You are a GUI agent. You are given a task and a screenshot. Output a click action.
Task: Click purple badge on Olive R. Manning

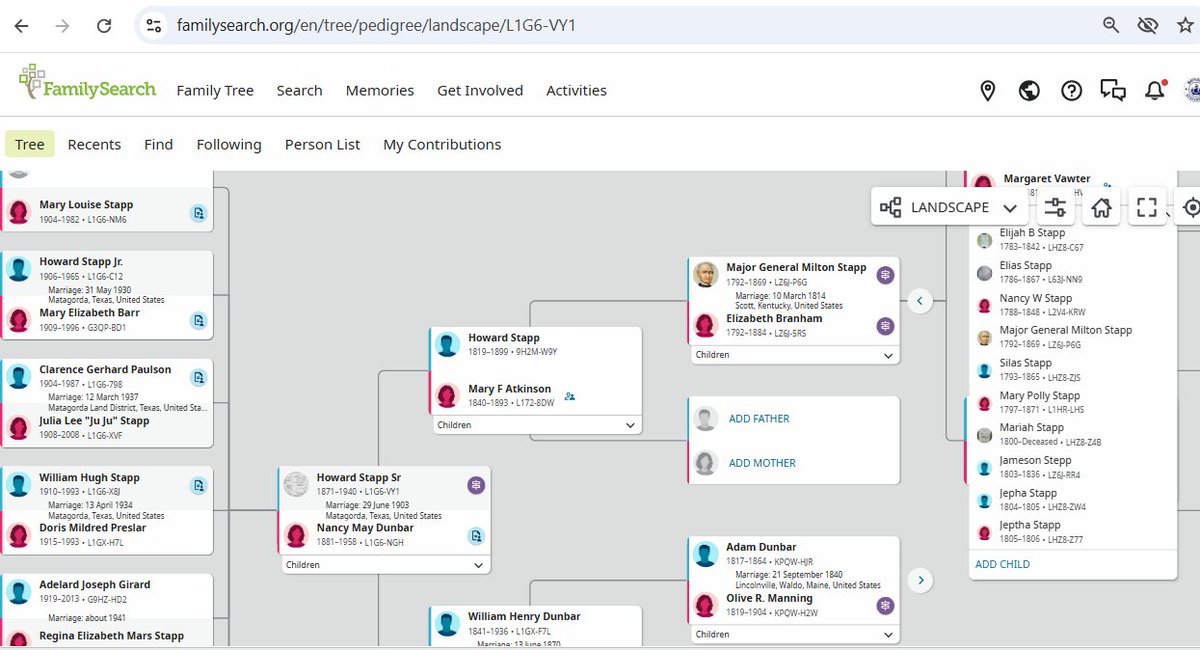[x=885, y=605]
